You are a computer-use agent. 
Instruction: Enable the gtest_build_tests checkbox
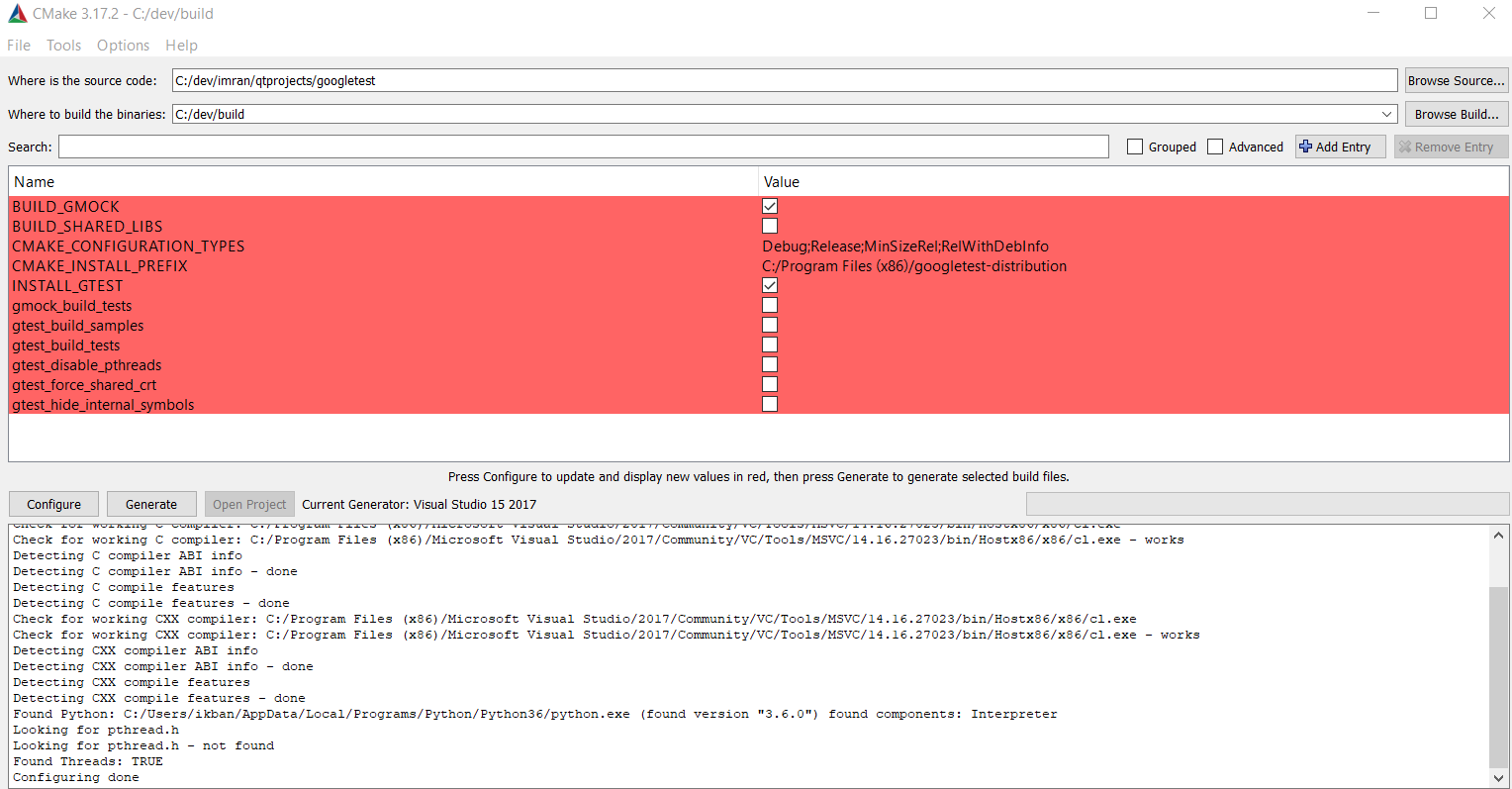[x=770, y=345]
